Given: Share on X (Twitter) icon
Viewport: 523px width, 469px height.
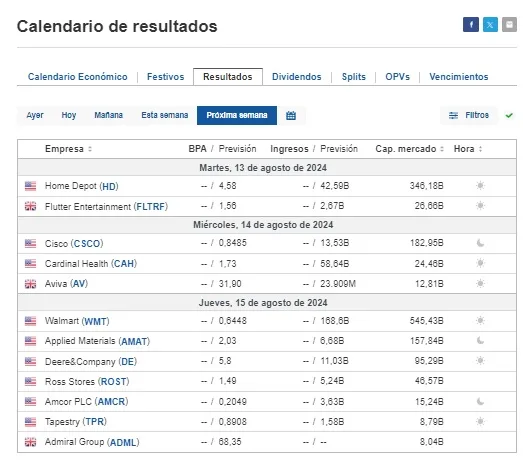Looking at the screenshot, I should pyautogui.click(x=490, y=25).
